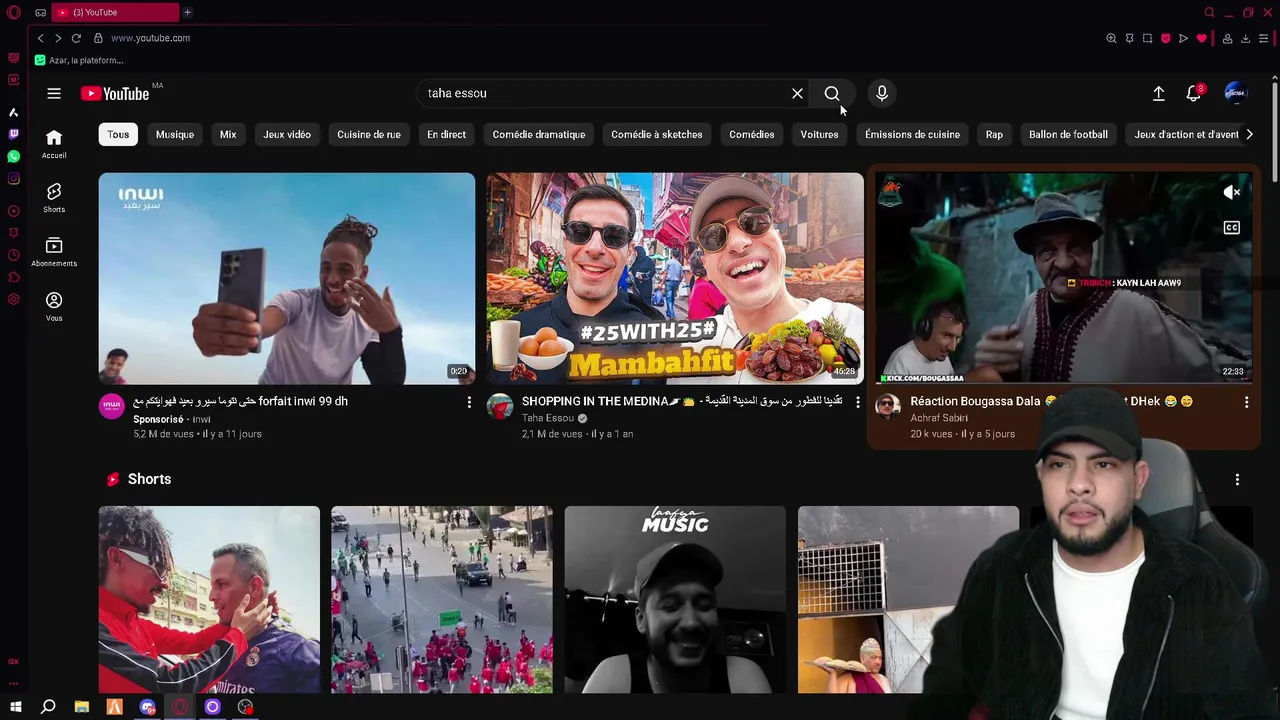Open the browser downloads icon

(1245, 38)
